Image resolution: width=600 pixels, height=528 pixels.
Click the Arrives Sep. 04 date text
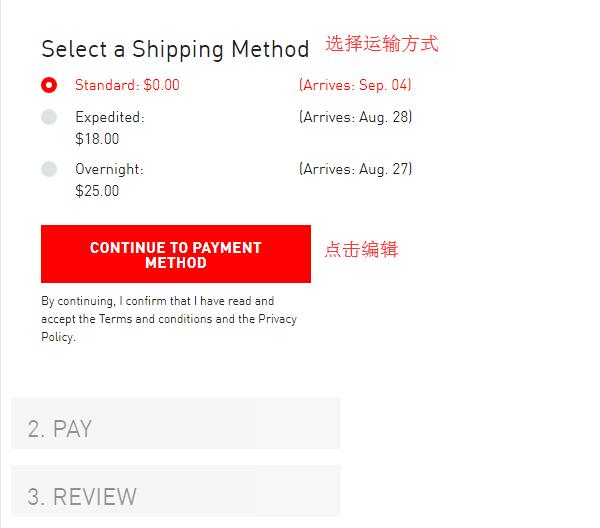(x=355, y=85)
